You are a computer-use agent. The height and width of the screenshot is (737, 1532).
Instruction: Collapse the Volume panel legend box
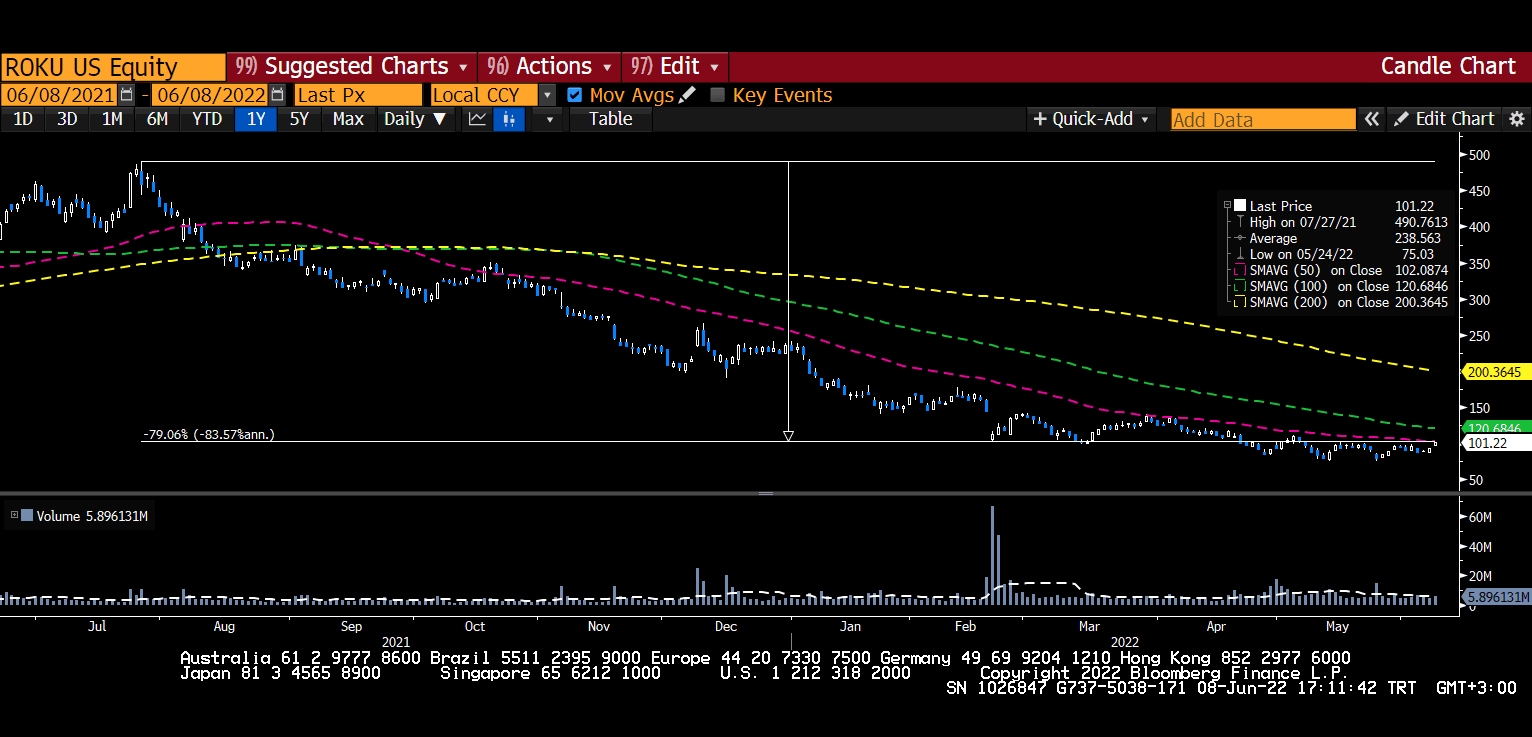[x=14, y=515]
